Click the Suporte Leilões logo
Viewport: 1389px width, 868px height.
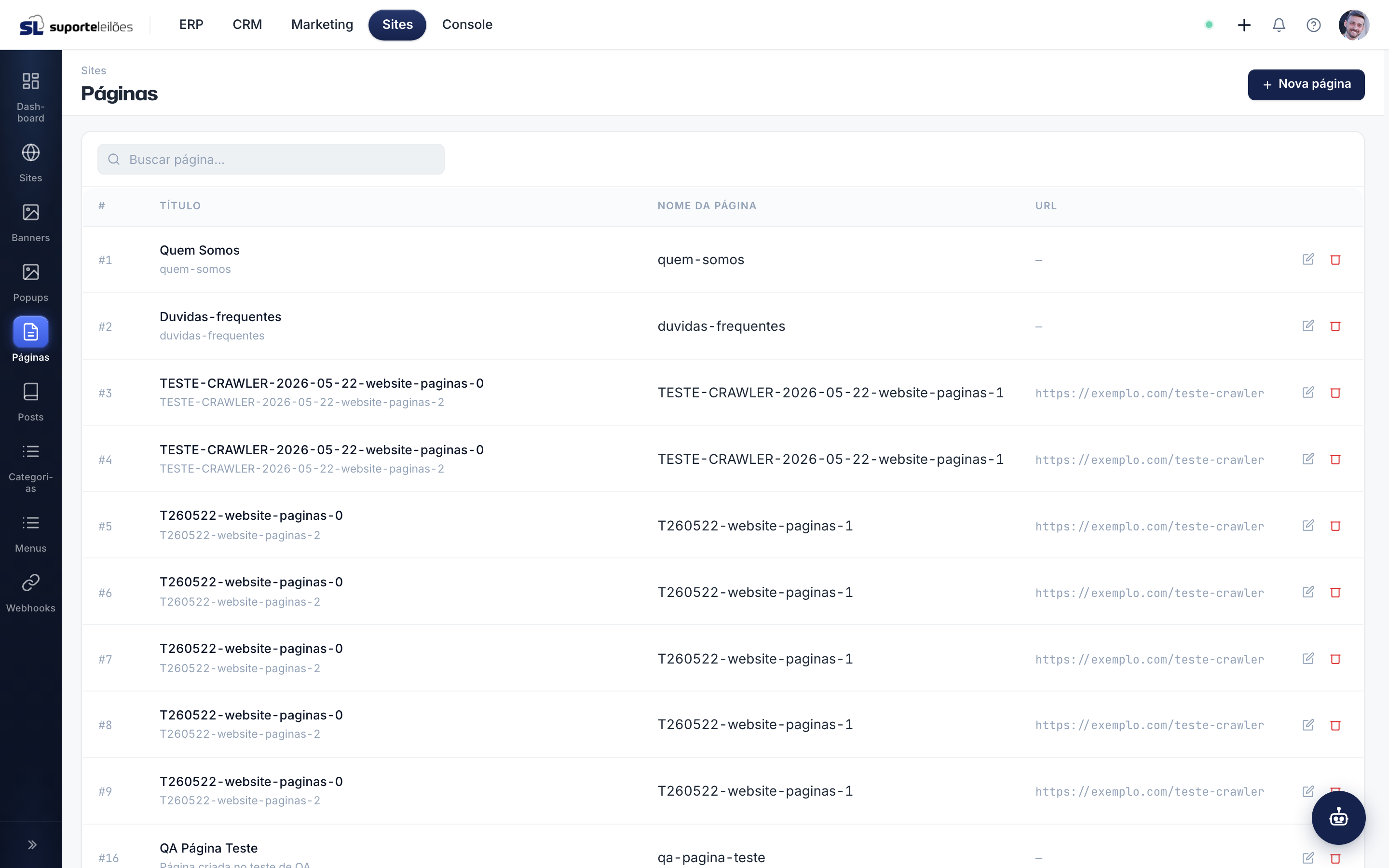point(76,25)
